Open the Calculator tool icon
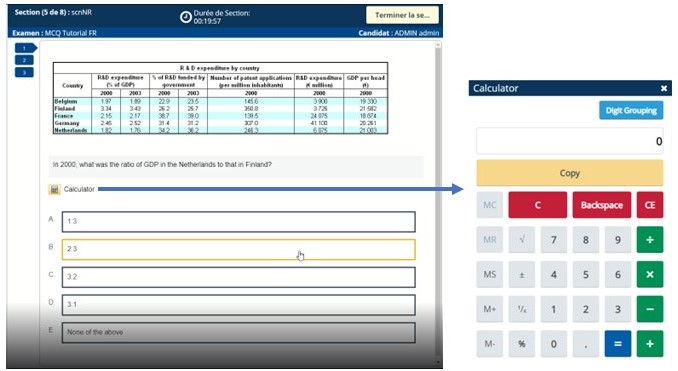 click(x=54, y=189)
